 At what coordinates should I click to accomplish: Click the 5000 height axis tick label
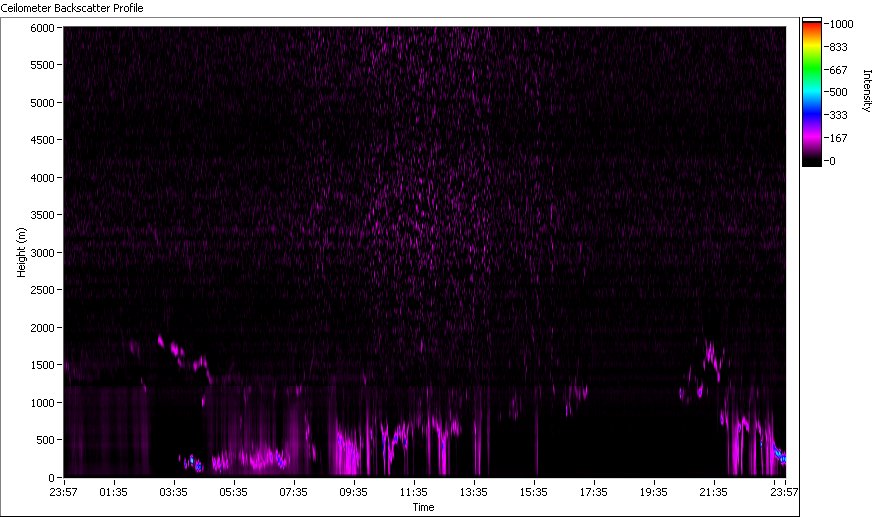click(42, 103)
